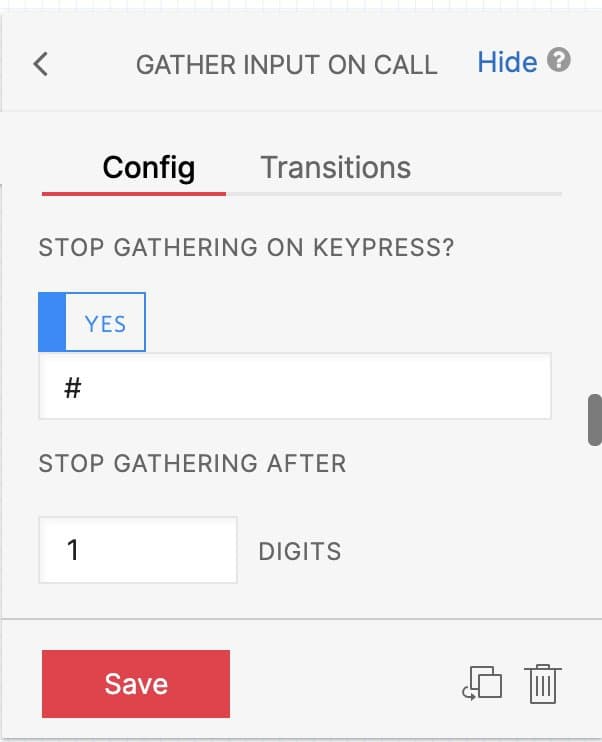This screenshot has height=742, width=602.
Task: Click the back chevron arrow
Action: 41,64
